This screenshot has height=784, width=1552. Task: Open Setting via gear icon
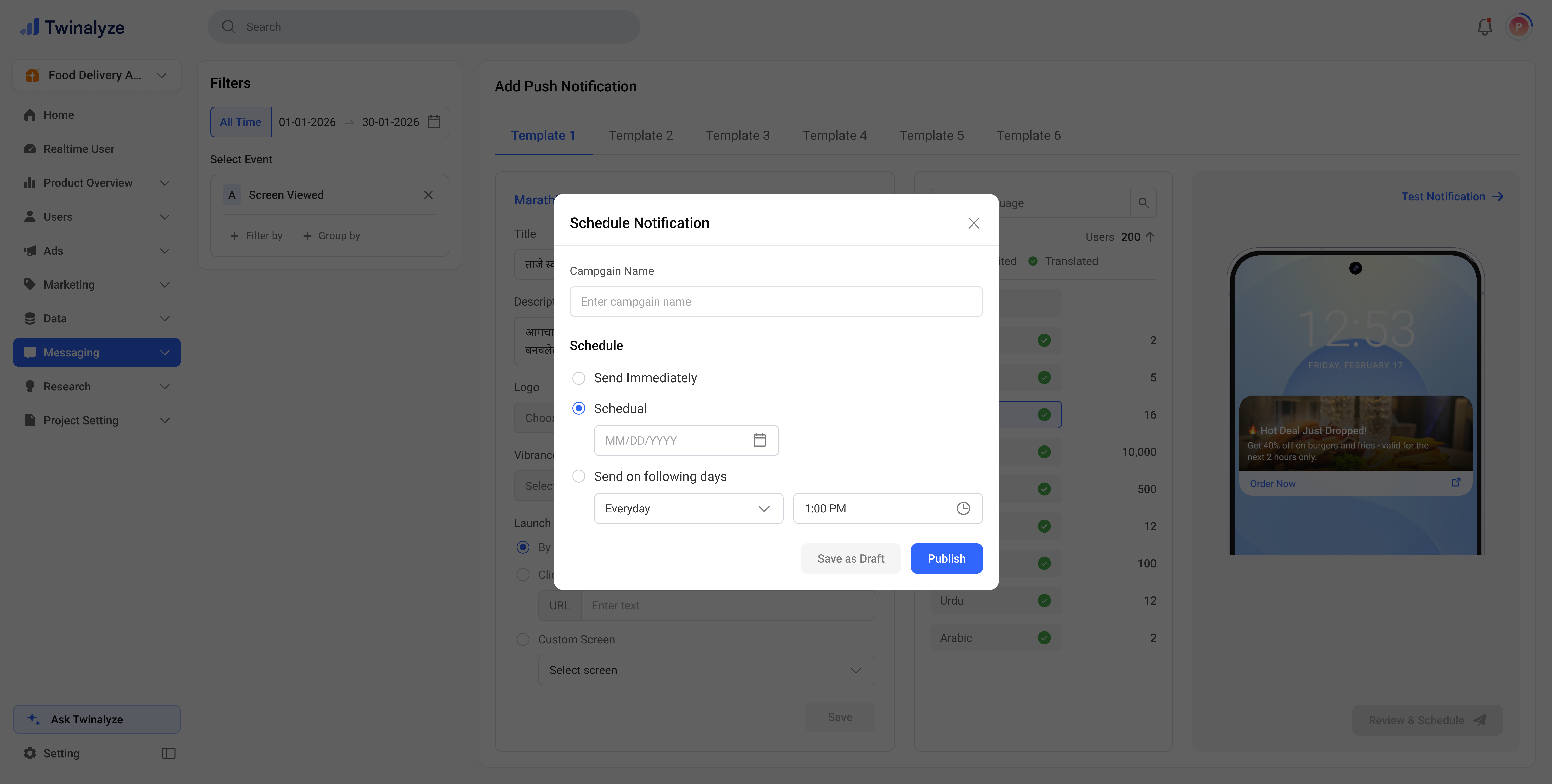coord(30,753)
